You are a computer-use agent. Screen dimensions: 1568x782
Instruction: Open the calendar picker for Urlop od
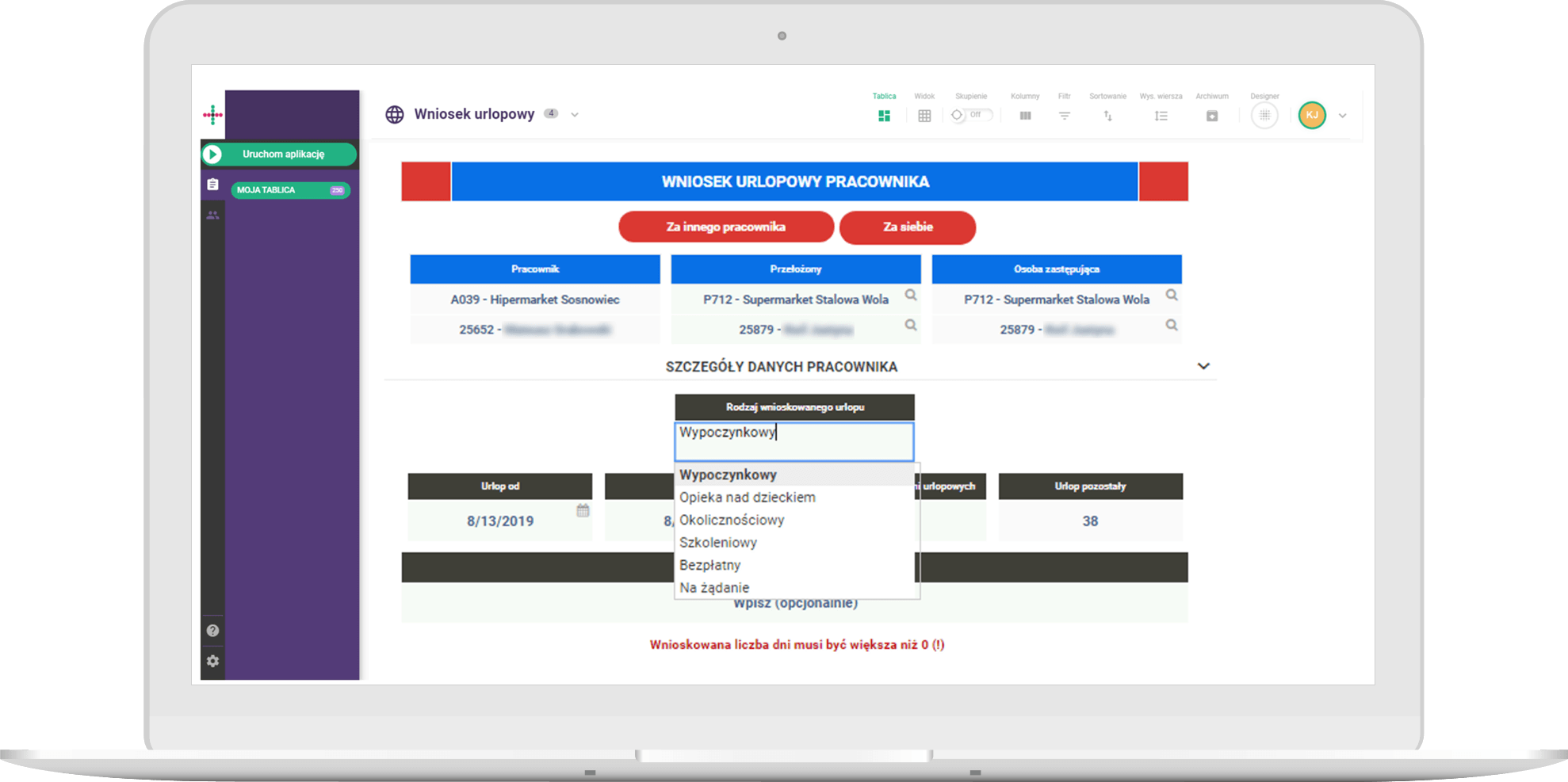click(583, 511)
